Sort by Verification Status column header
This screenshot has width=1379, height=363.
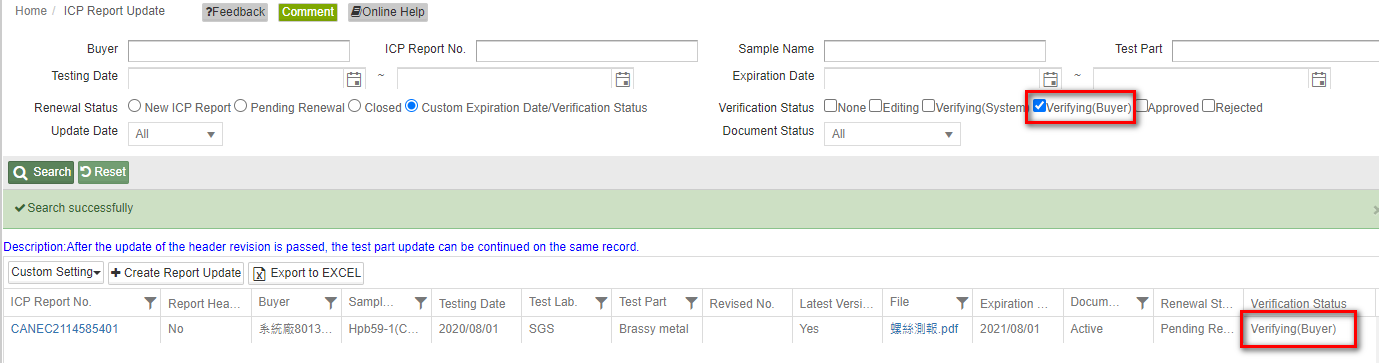click(1299, 303)
